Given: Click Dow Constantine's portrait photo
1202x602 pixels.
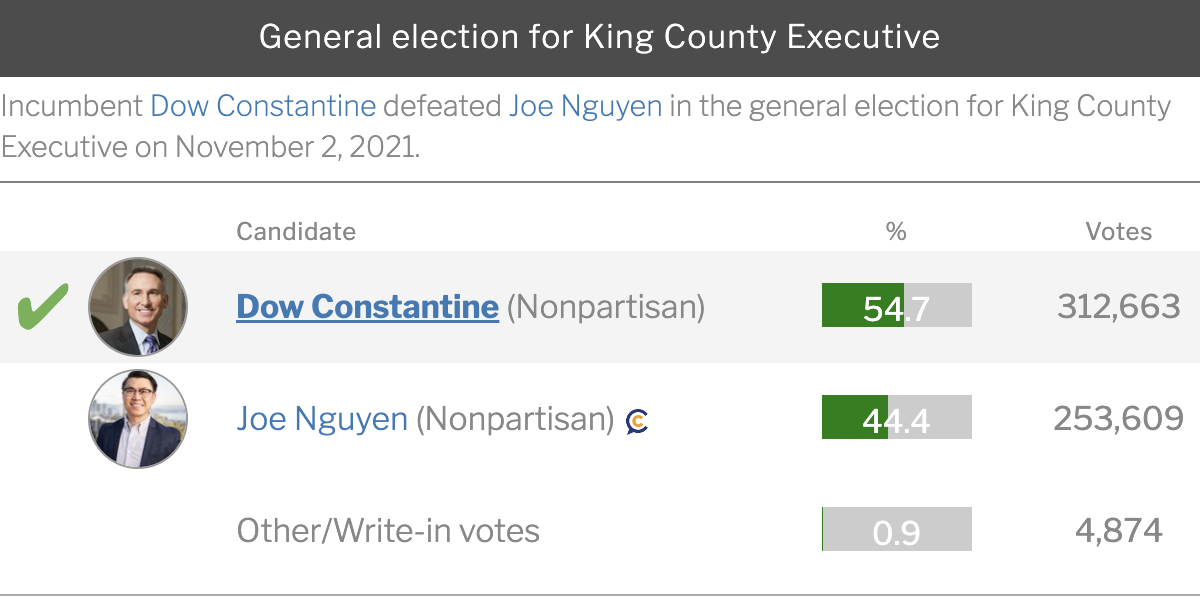Looking at the screenshot, I should (x=138, y=307).
